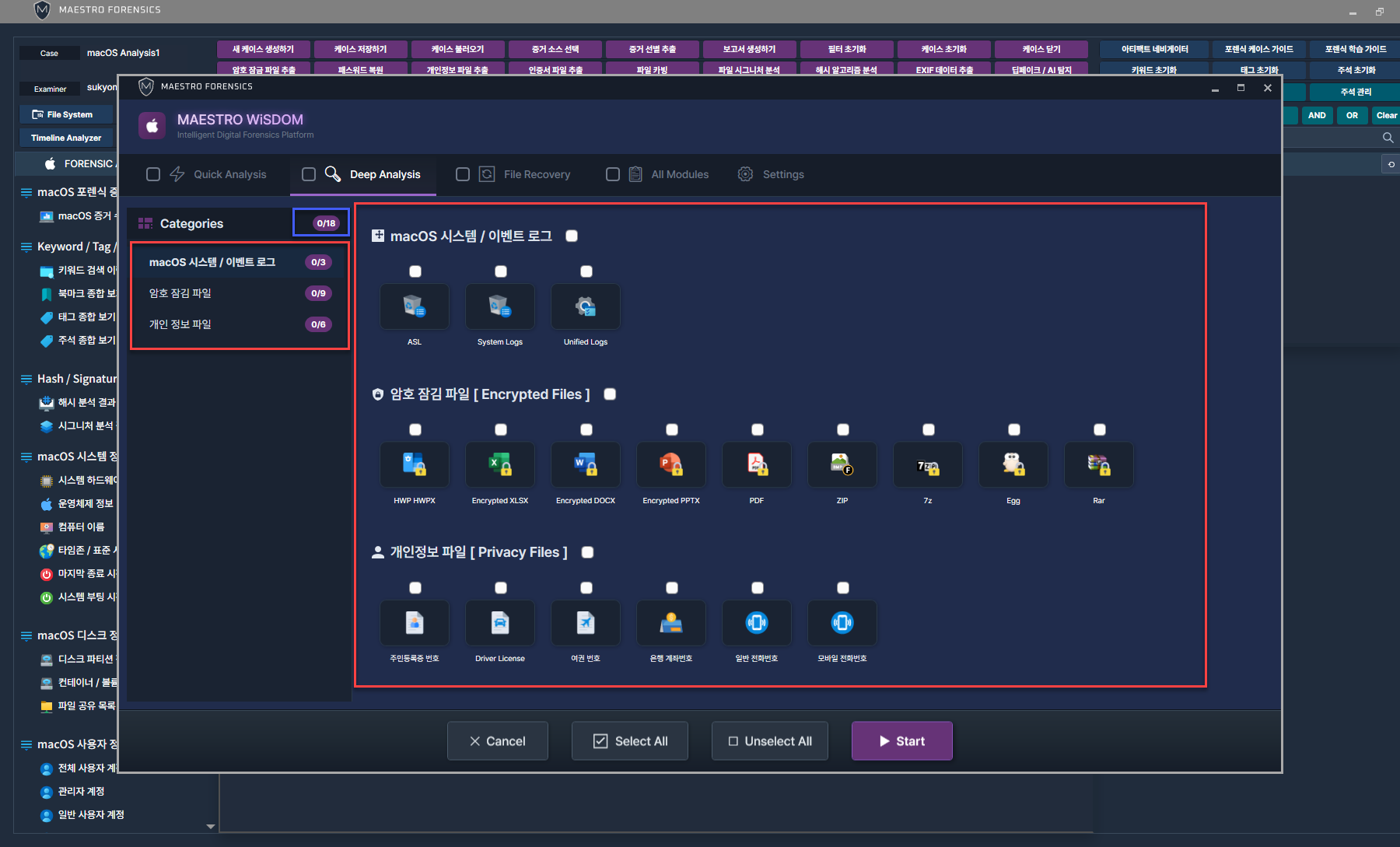Expand the macOS 시스템 / 이벤트 로그 section
Viewport: 1400px width, 847px height.
click(x=378, y=236)
